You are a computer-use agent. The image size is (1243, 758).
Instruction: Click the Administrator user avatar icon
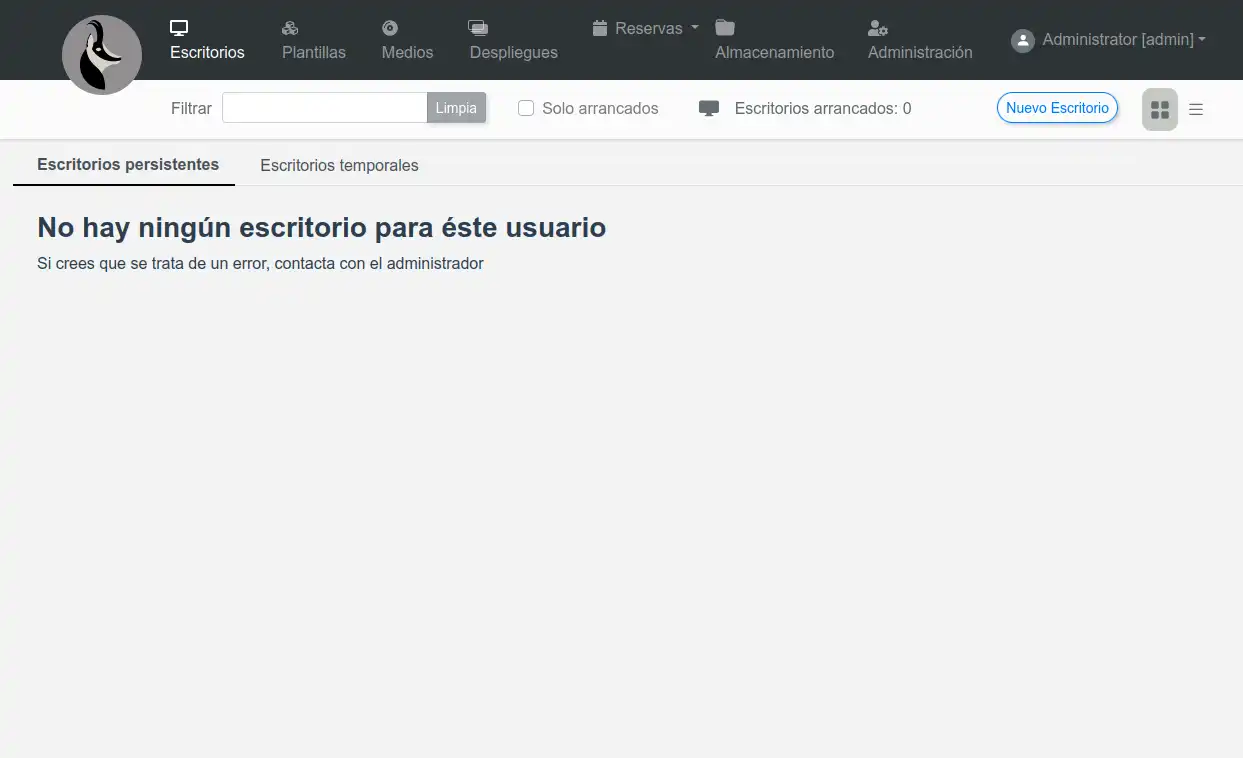[x=1022, y=40]
